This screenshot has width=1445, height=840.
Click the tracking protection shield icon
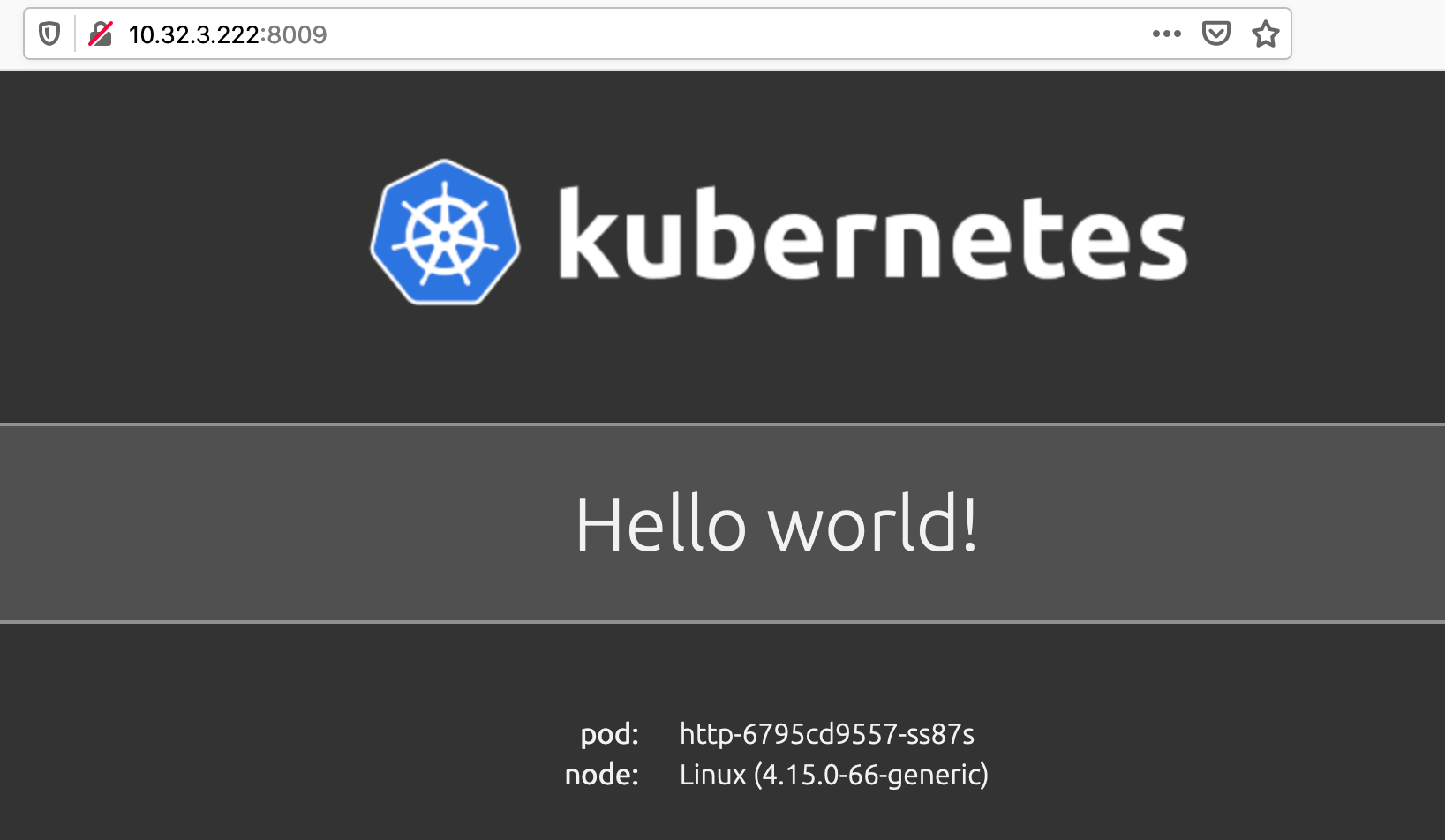pyautogui.click(x=49, y=34)
